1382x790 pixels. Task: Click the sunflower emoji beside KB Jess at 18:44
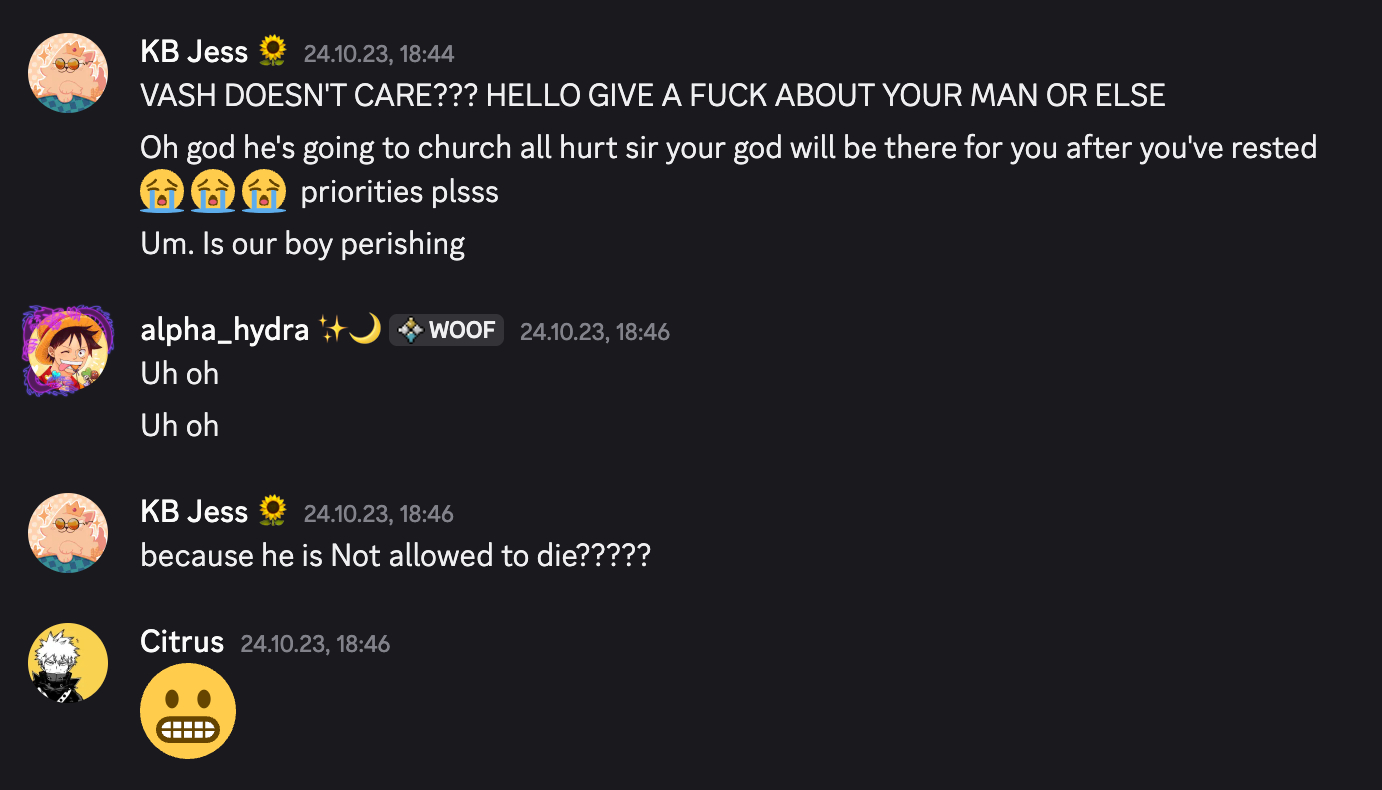[x=272, y=52]
